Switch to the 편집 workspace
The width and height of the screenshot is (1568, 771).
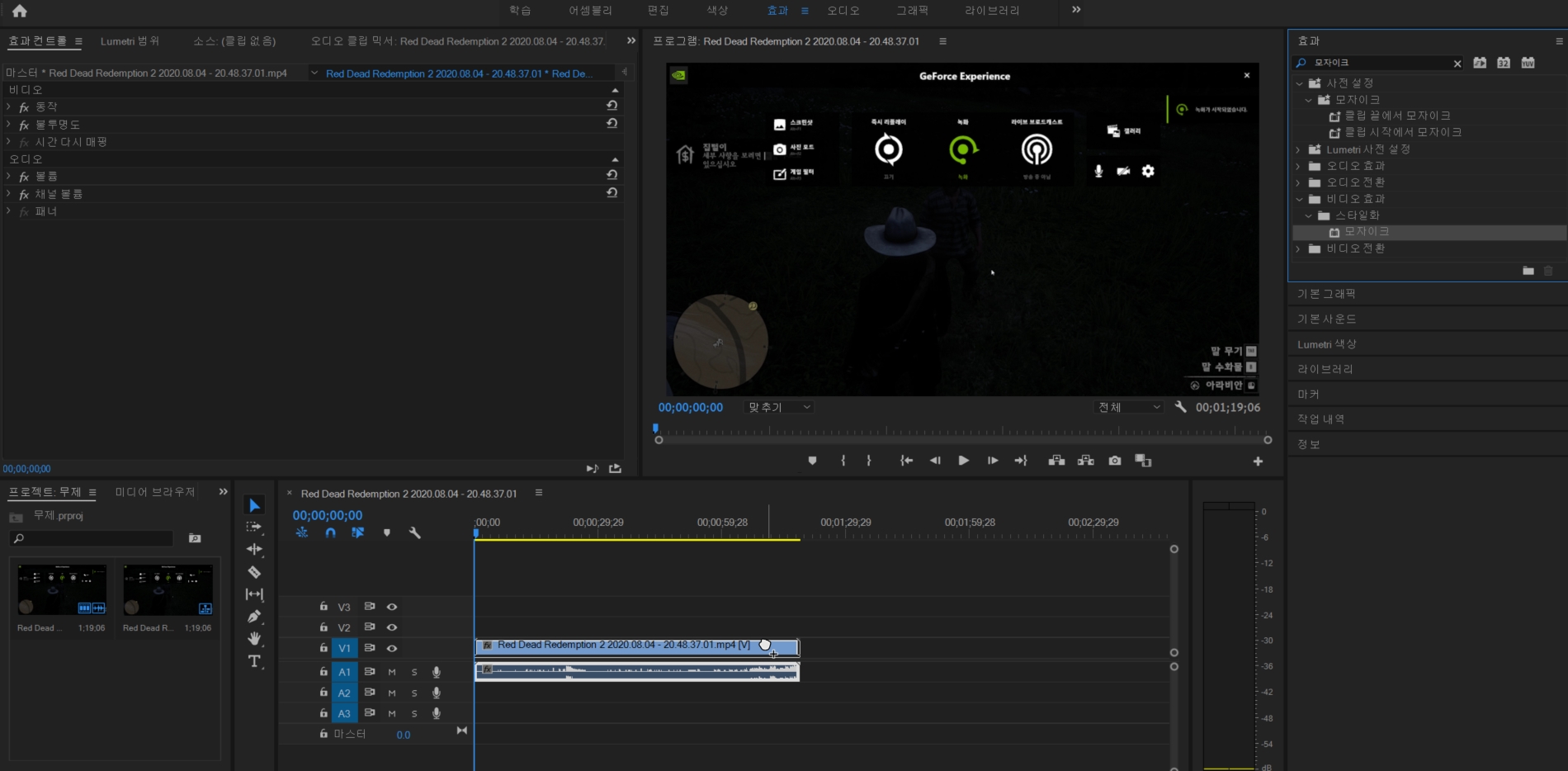click(x=659, y=11)
